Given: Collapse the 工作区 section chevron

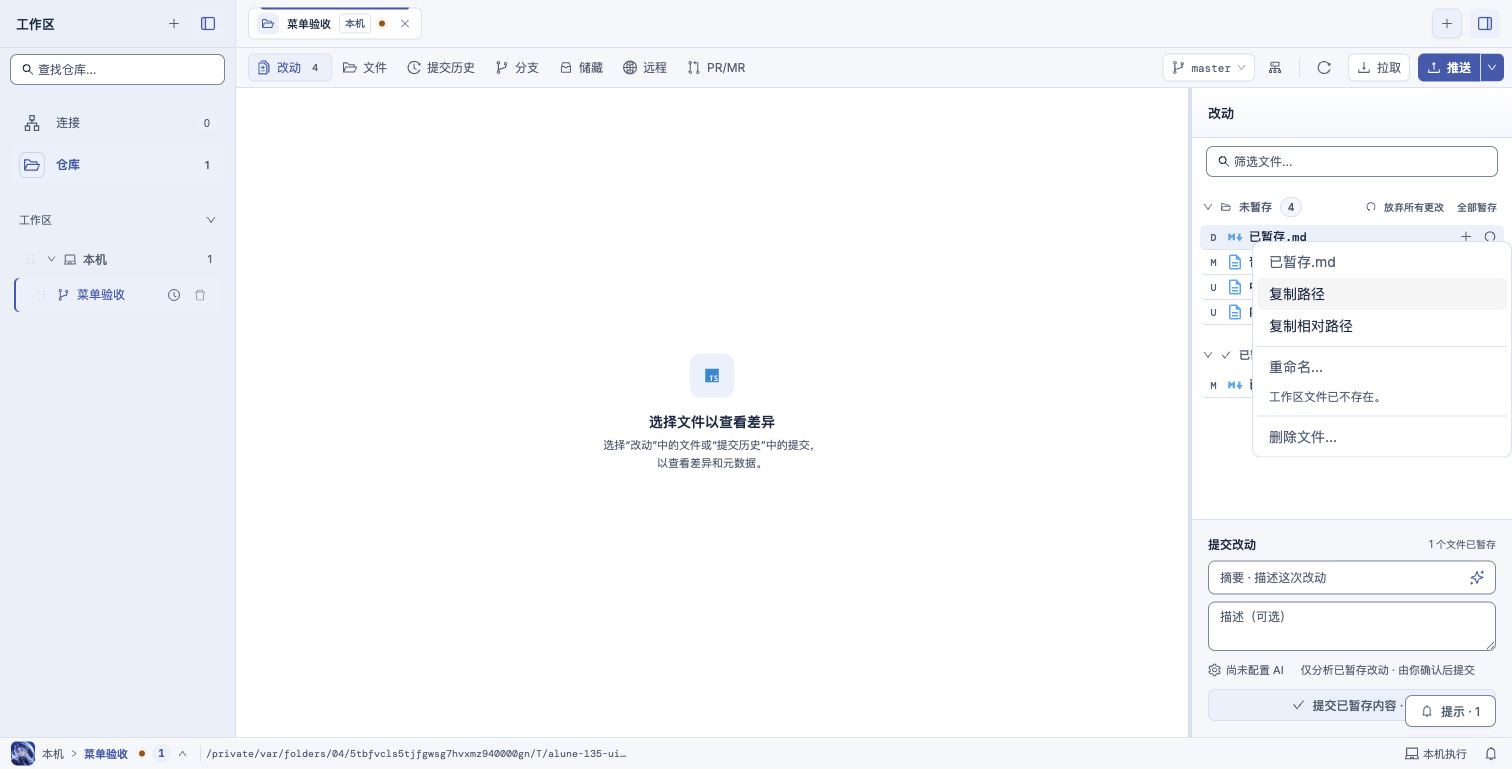Looking at the screenshot, I should [x=210, y=220].
